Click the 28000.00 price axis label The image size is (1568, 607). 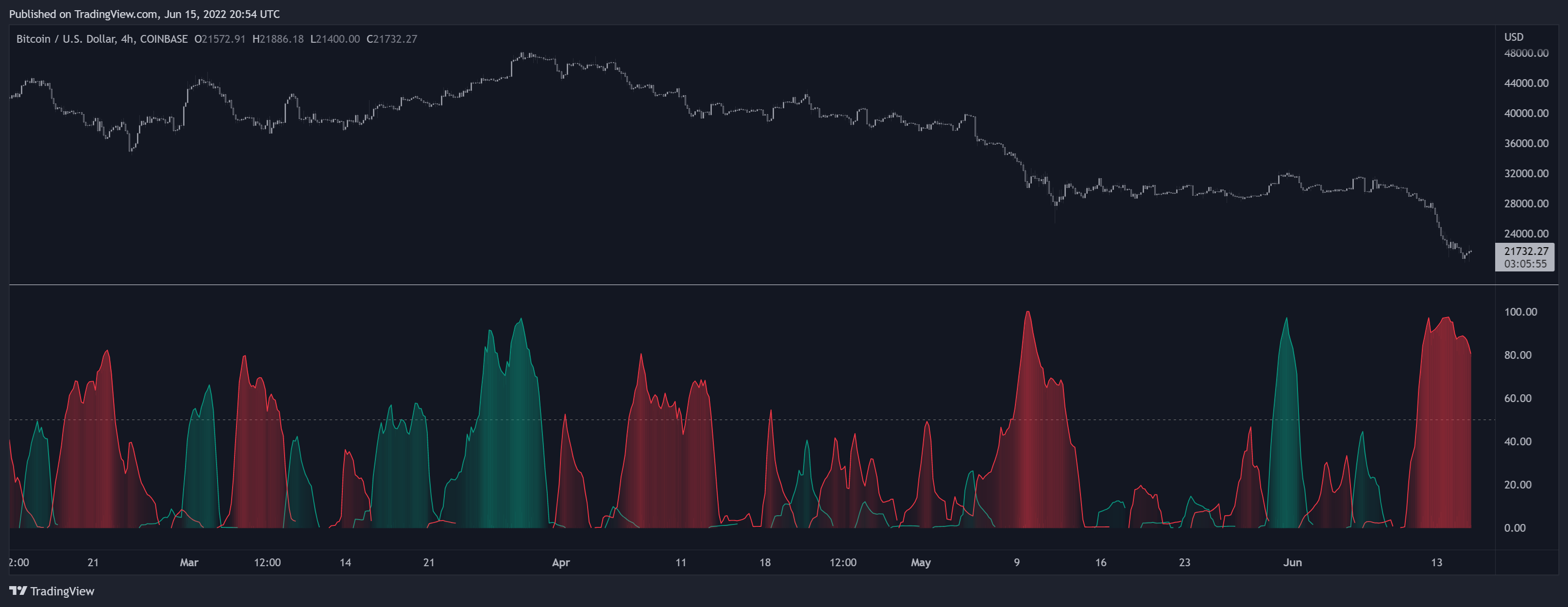coord(1526,203)
